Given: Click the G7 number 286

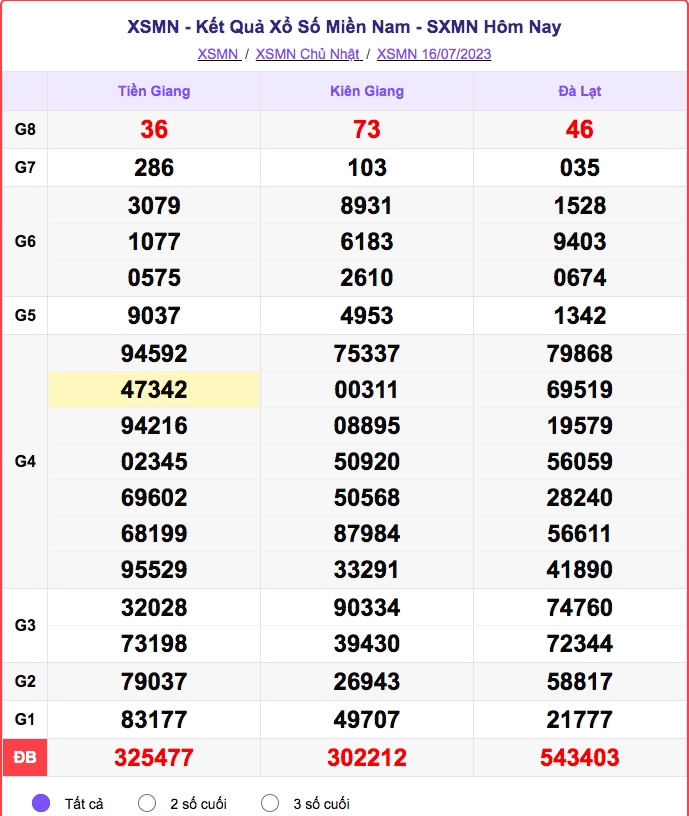Looking at the screenshot, I should point(154,168).
